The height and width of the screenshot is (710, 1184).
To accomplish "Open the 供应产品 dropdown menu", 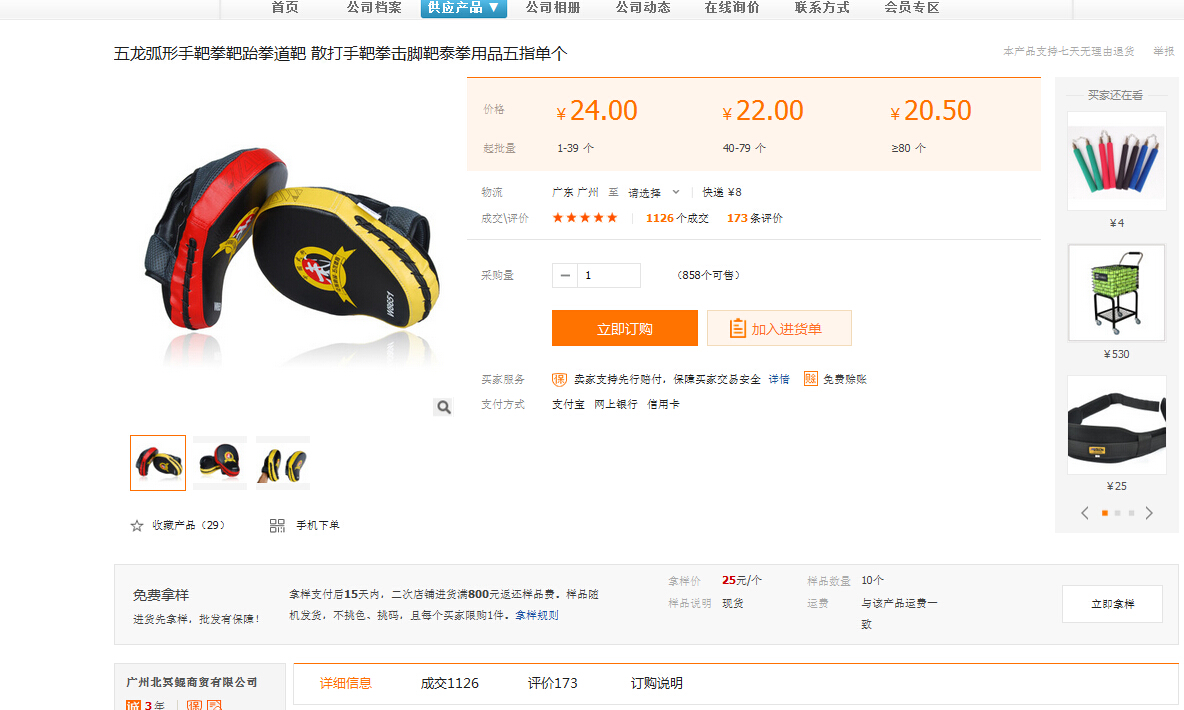I will (x=464, y=8).
